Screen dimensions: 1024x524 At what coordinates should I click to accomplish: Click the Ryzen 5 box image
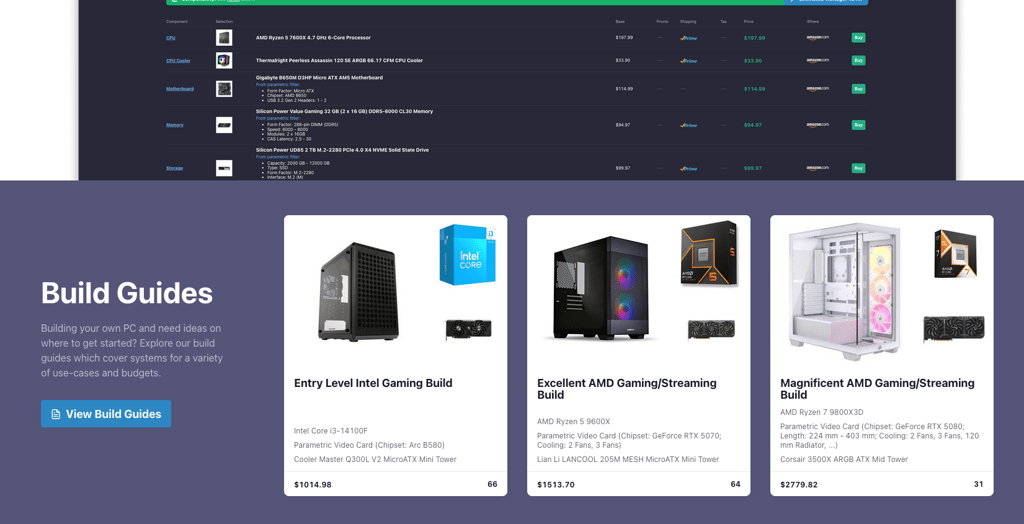[x=710, y=254]
